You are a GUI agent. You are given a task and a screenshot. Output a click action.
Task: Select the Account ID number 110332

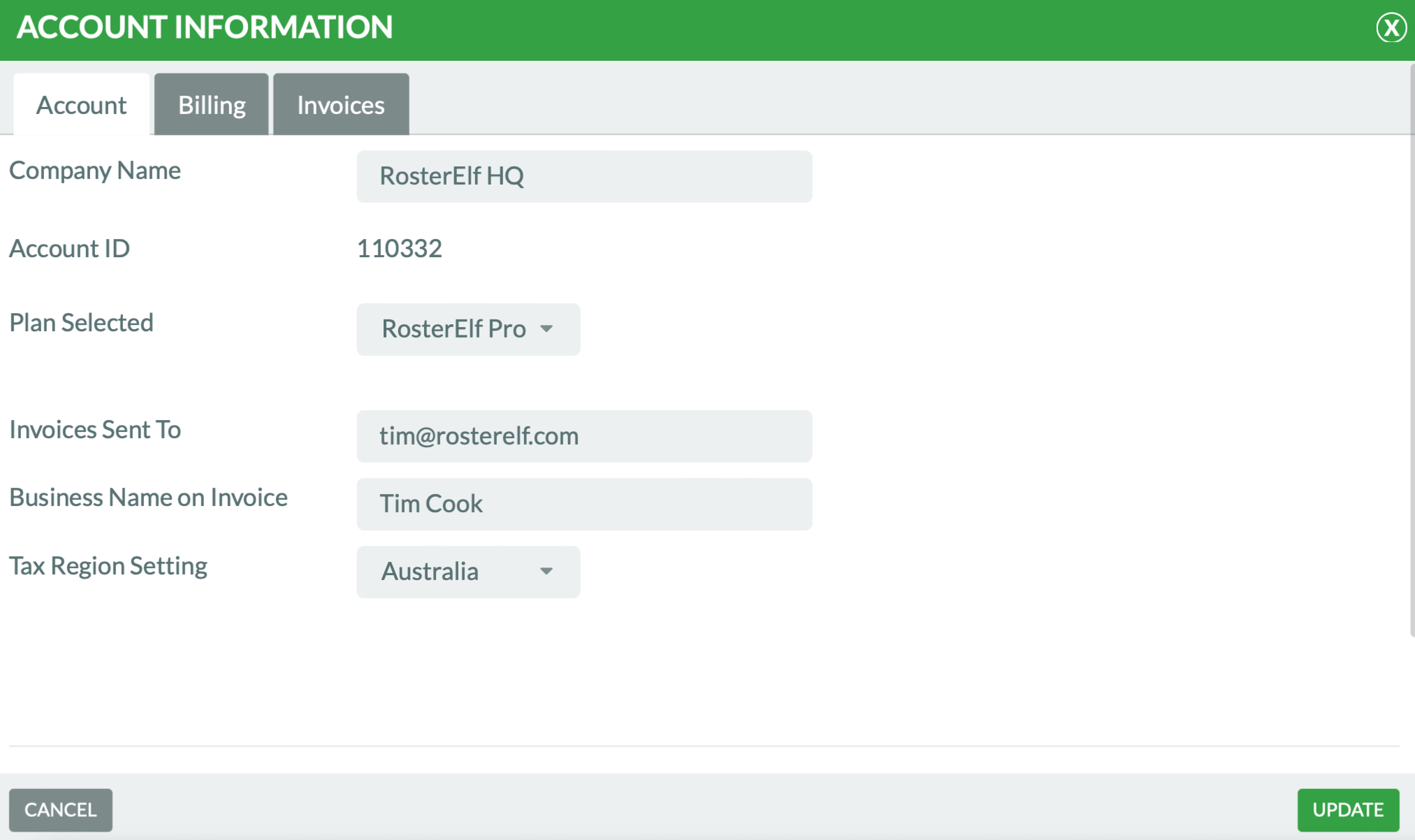400,248
